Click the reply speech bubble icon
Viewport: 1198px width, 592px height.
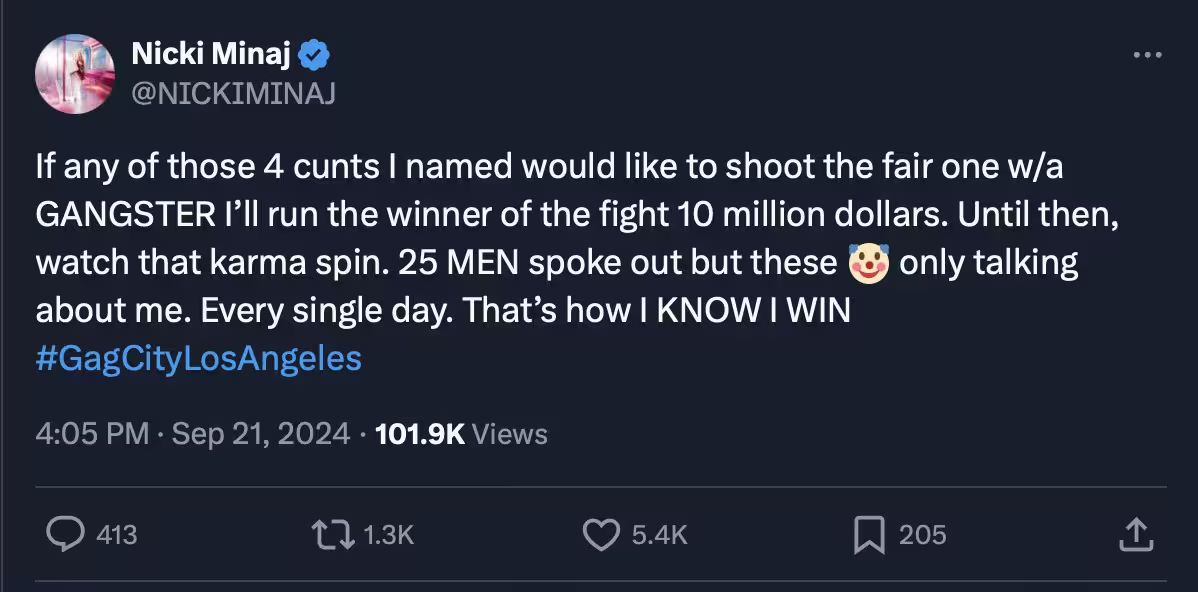pos(66,535)
